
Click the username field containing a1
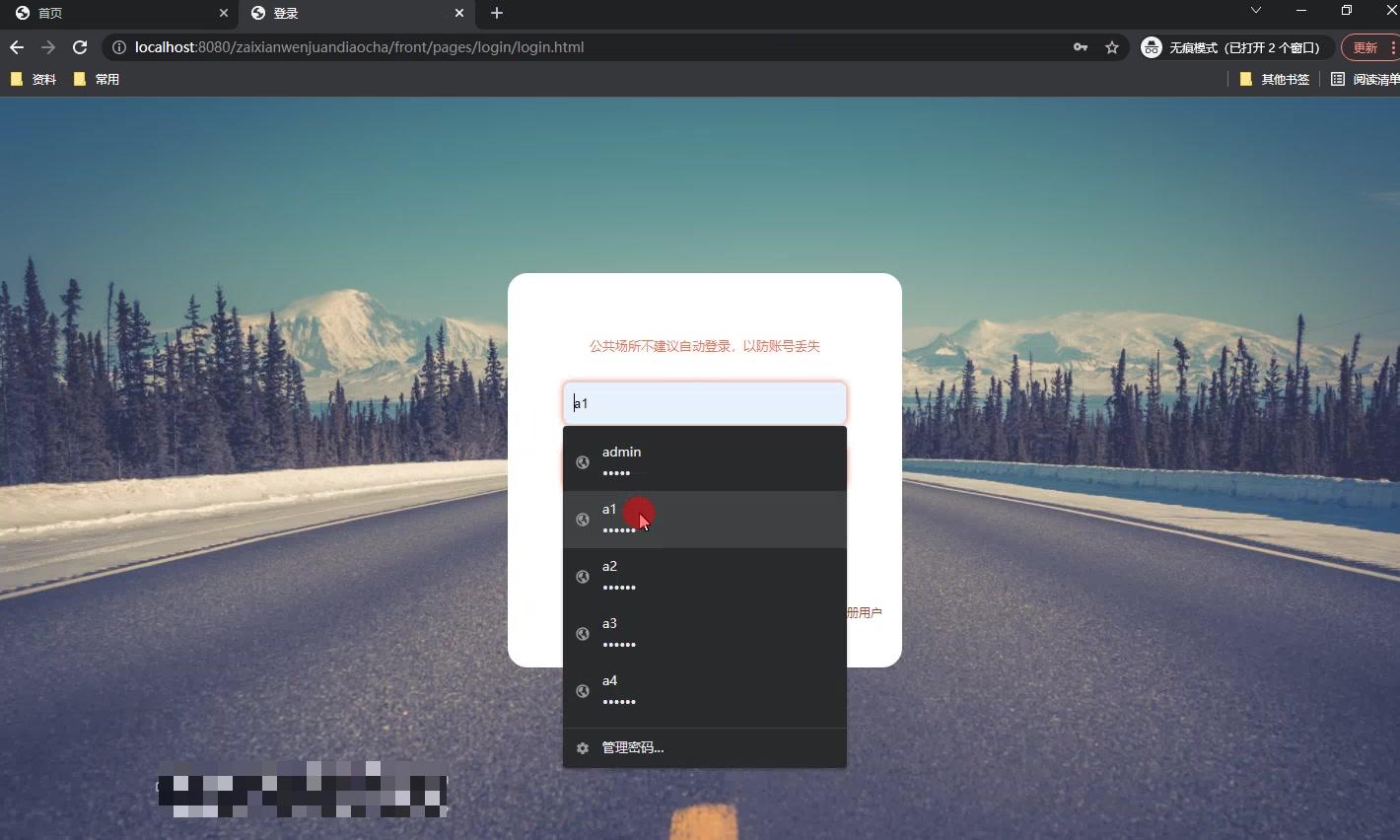point(705,403)
